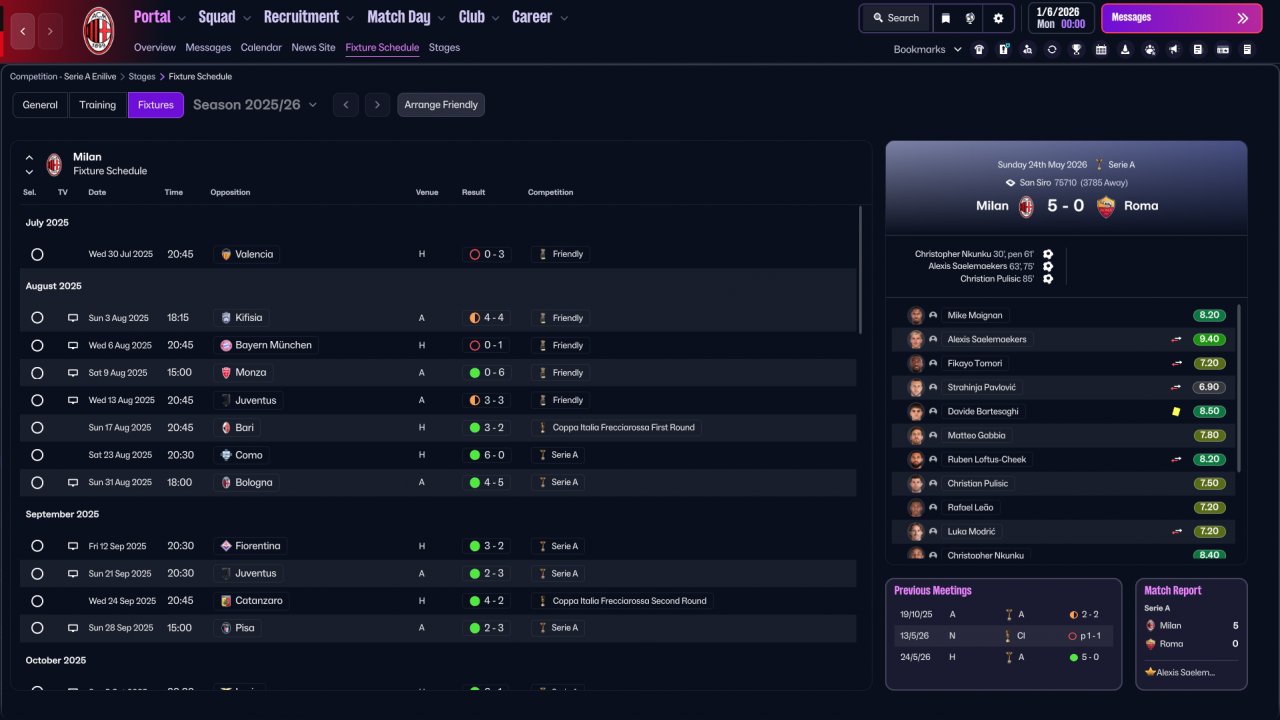Click the training cone shortcut icon
Viewport: 1280px width, 720px height.
pyautogui.click(x=1125, y=49)
